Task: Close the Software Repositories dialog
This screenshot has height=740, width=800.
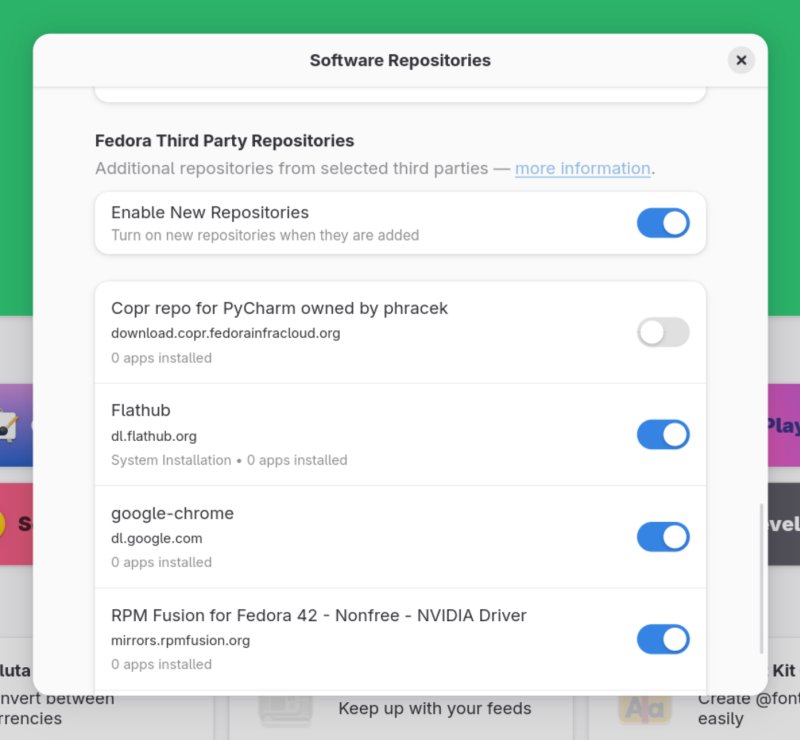Action: 741,60
